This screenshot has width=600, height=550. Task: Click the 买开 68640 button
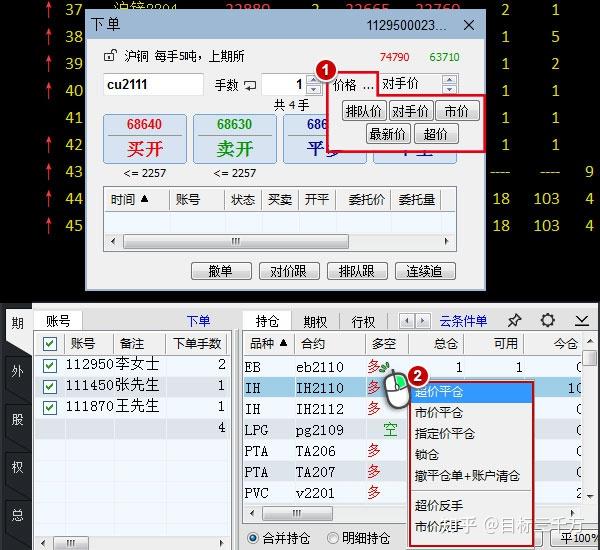point(145,139)
